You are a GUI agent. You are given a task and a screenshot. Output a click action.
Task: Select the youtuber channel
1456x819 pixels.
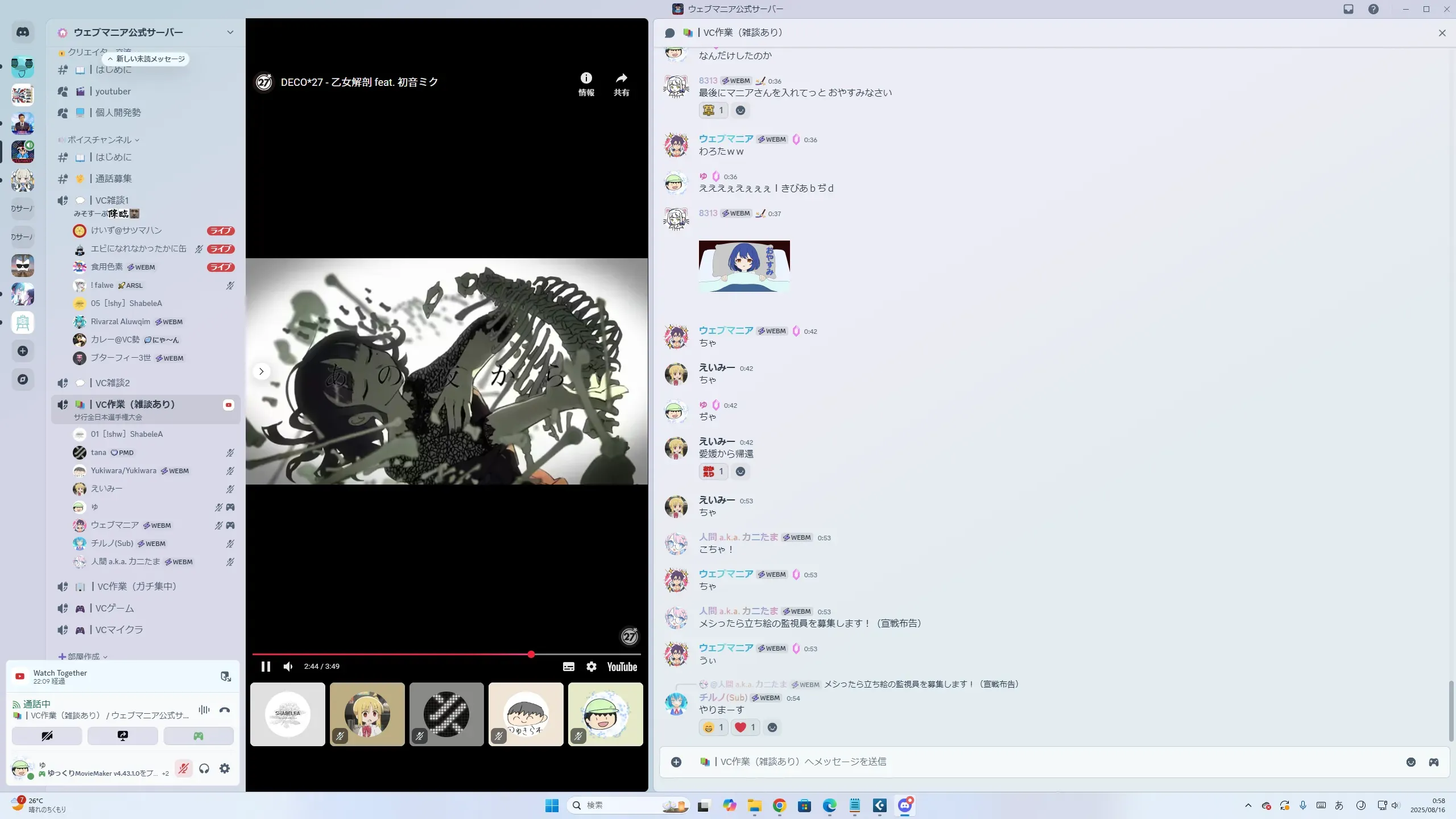tap(113, 91)
